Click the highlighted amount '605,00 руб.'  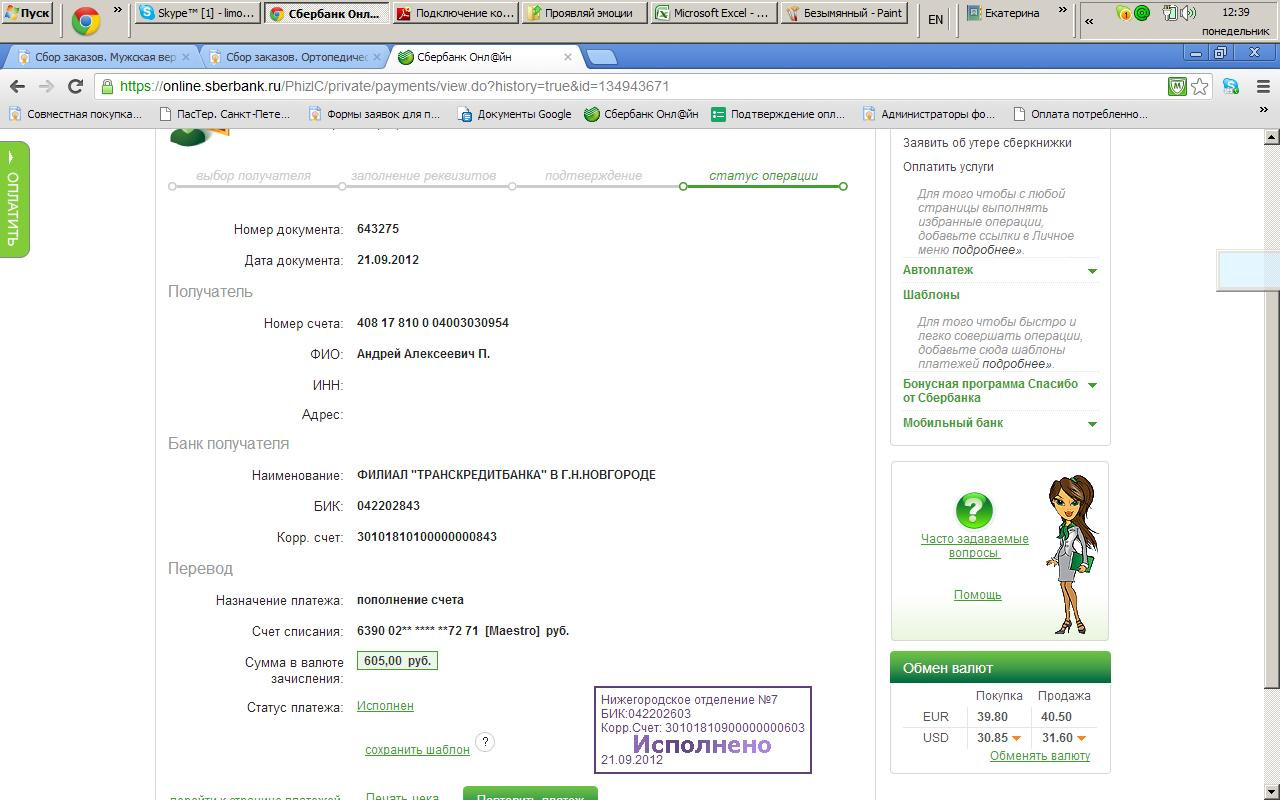click(x=397, y=661)
